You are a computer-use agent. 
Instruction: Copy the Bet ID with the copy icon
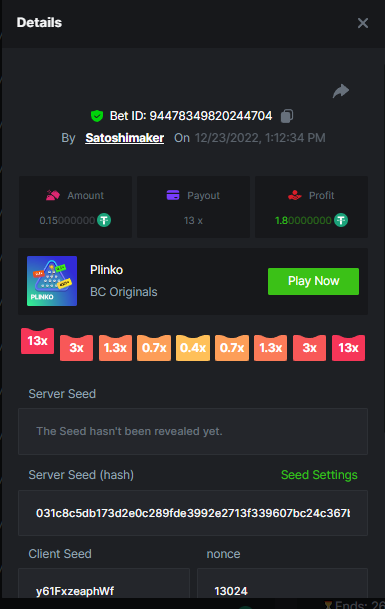287,116
